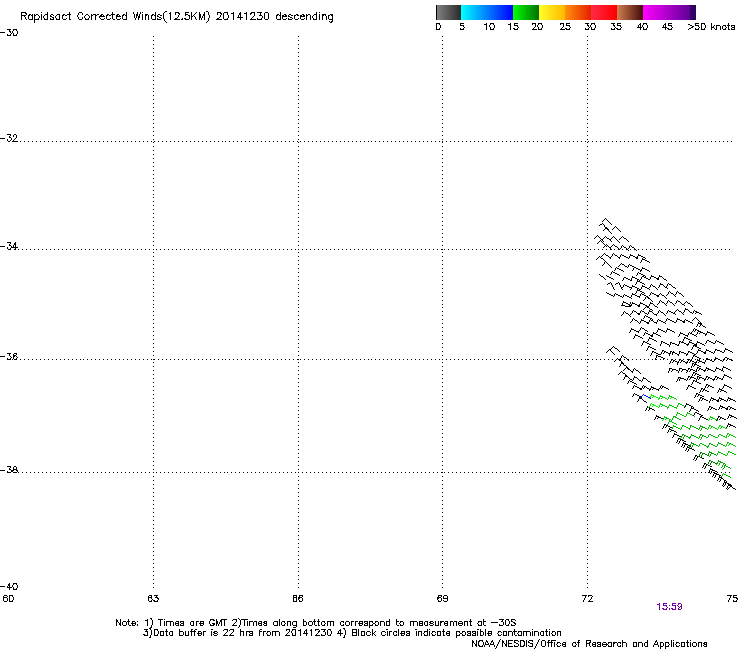Click the single blue wind barb
Image resolution: width=740 pixels, height=650 pixels.
[646, 397]
